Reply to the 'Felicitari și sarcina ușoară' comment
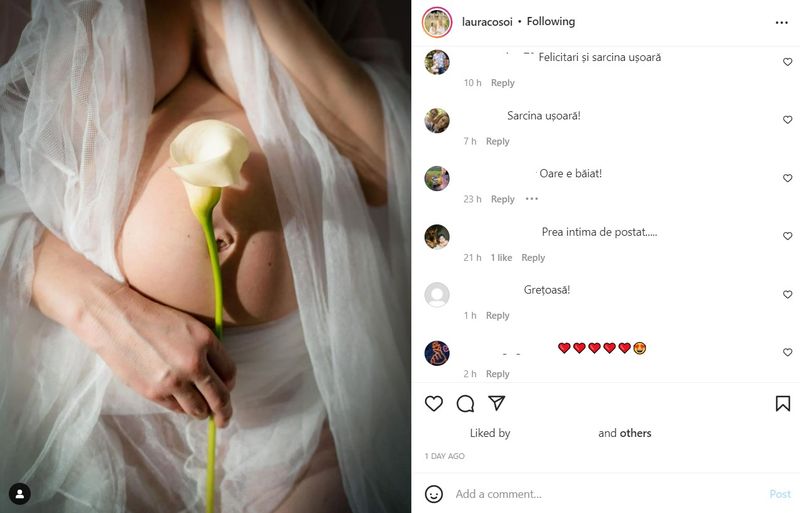The width and height of the screenshot is (800, 513). coord(503,83)
